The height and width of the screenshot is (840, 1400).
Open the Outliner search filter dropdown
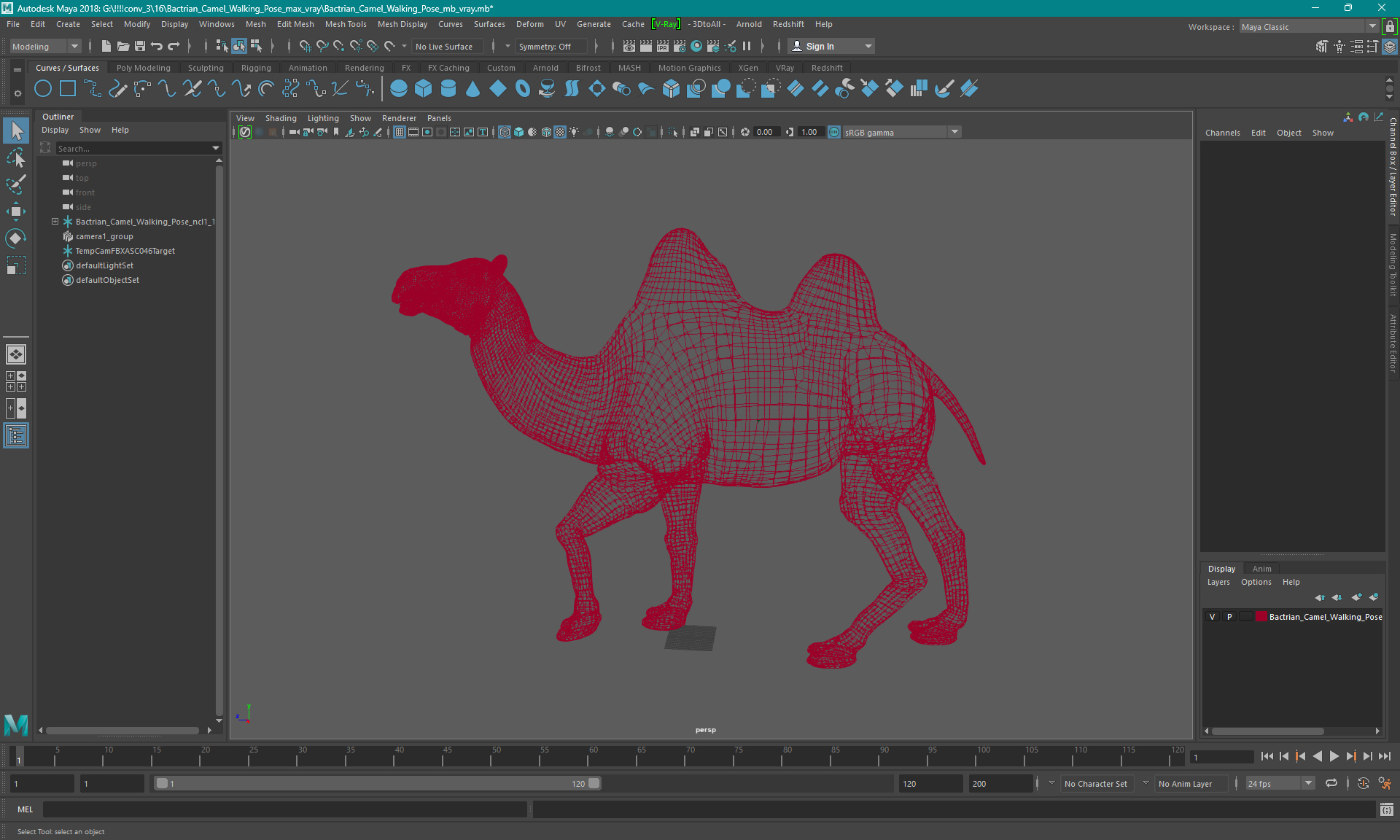(x=216, y=148)
